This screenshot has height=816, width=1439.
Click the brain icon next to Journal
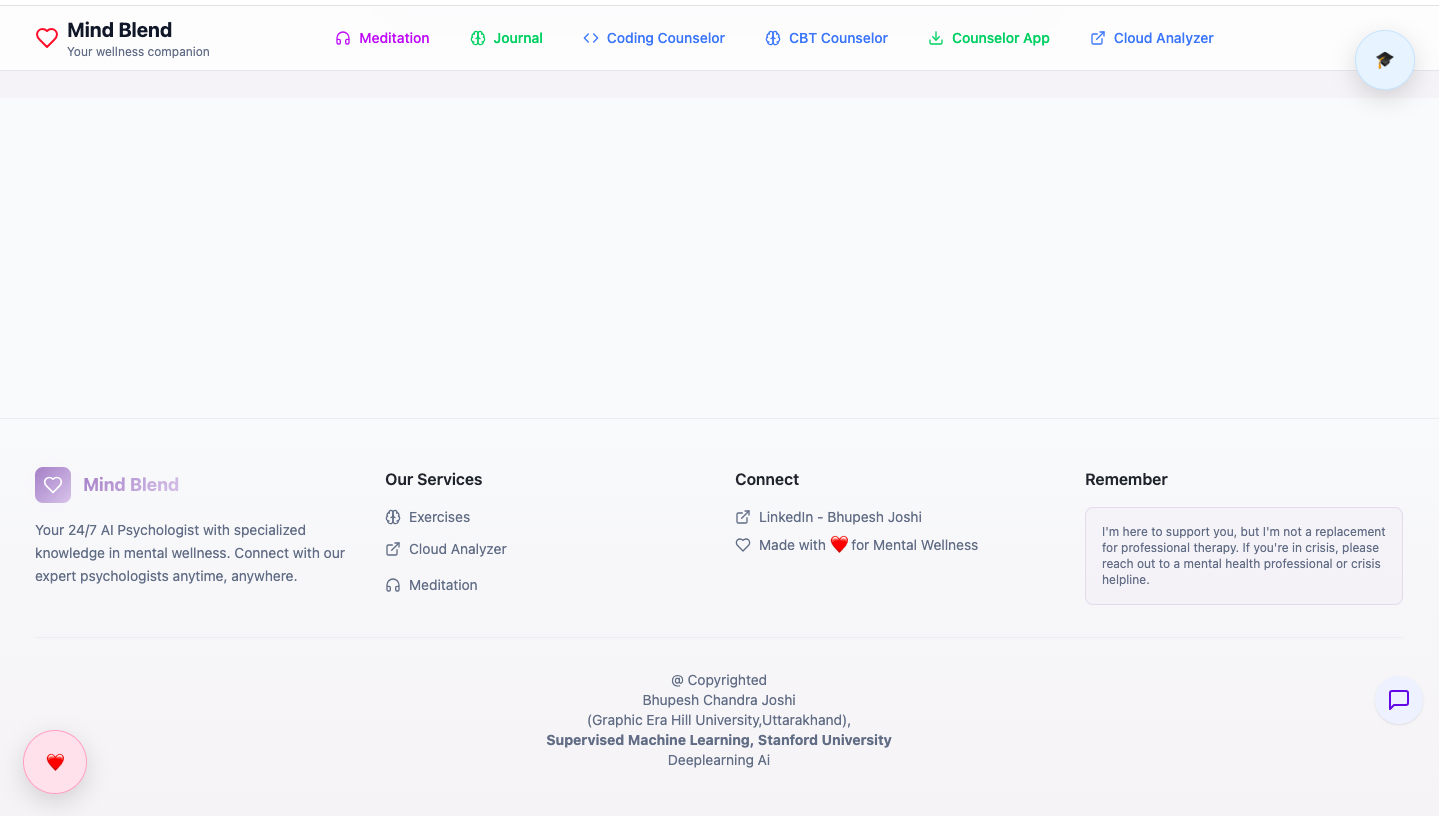click(478, 38)
